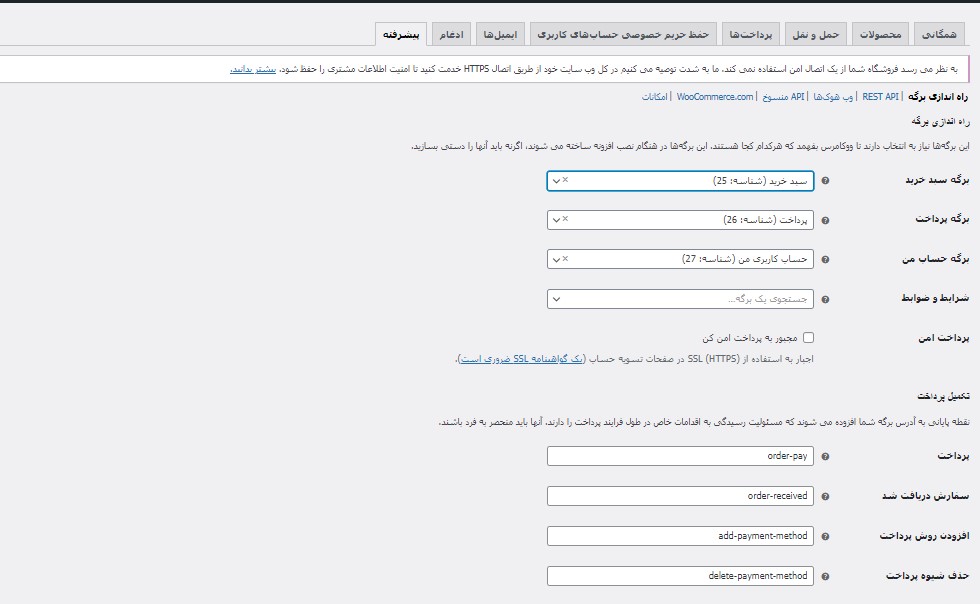Screen dimensions: 980x604
Task: Click the add-payment-method endpoint input field
Action: pyautogui.click(x=680, y=536)
